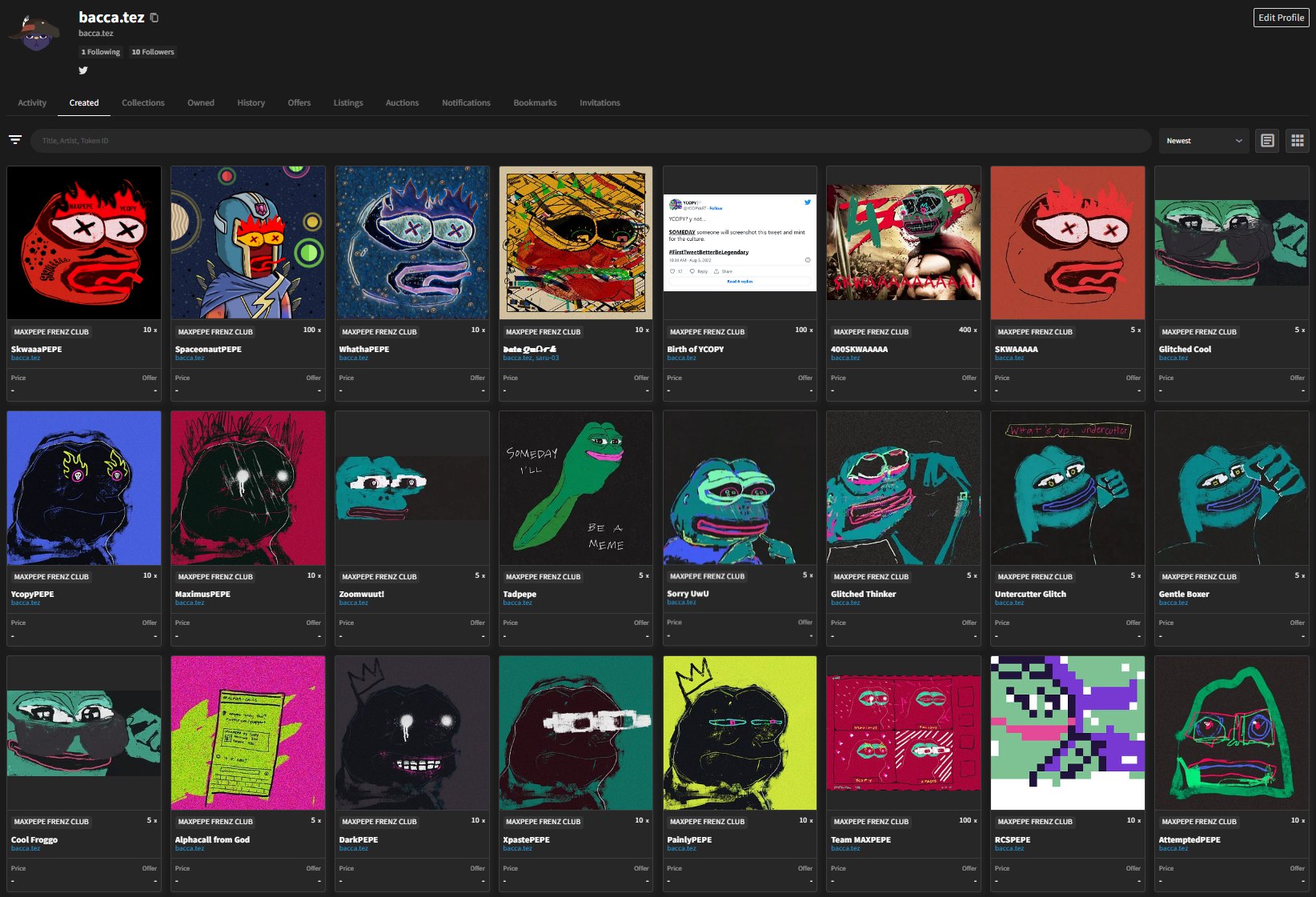Open the Untercutter Glitch artwork thumbnail

(1068, 488)
